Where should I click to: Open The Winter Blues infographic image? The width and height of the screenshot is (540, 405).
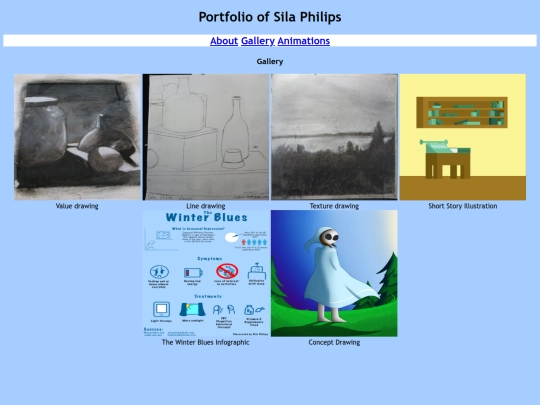point(206,273)
